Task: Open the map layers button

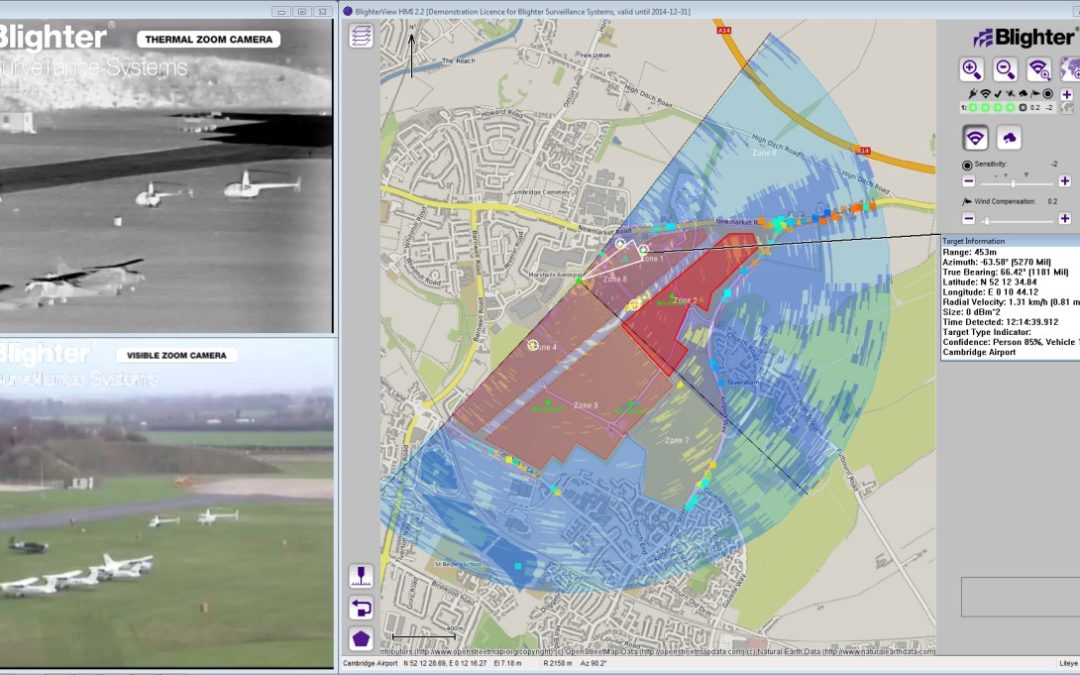Action: point(361,36)
